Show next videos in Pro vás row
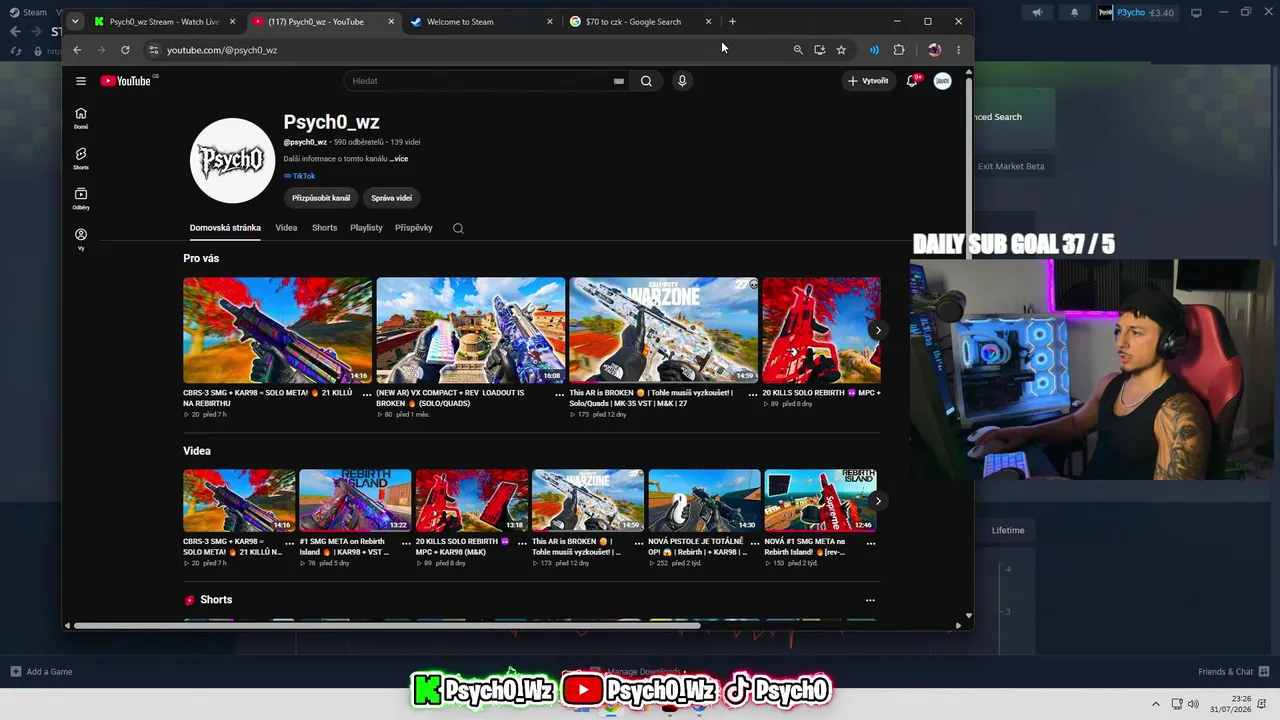 click(x=878, y=330)
